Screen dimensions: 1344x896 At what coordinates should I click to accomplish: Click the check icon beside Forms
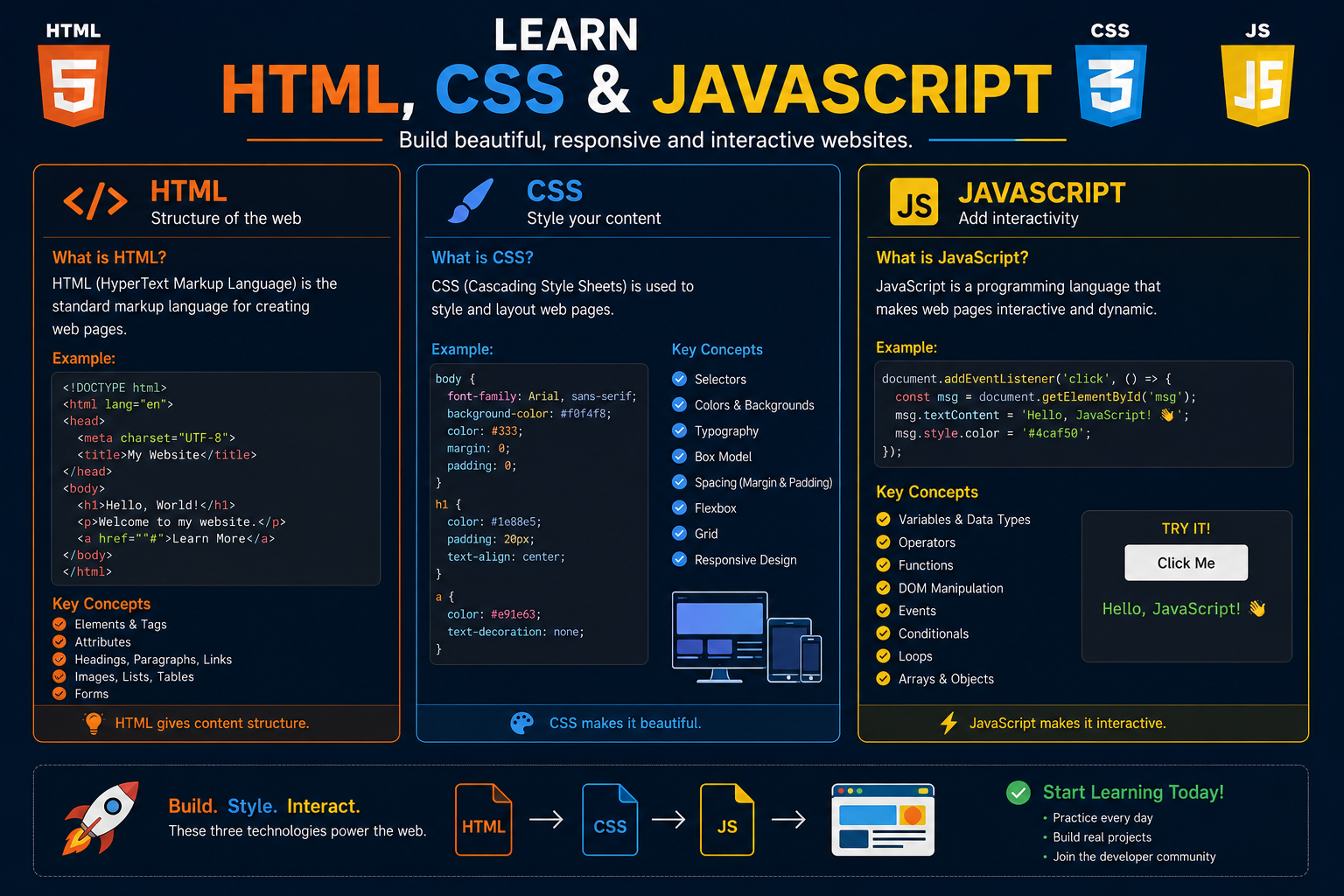[x=59, y=693]
